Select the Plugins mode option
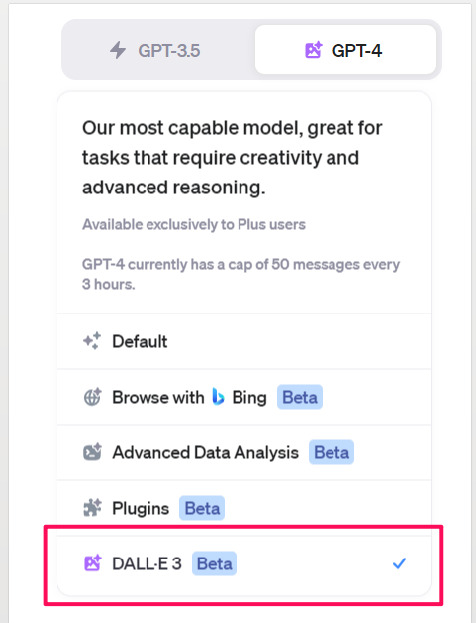The height and width of the screenshot is (623, 476). 244,508
